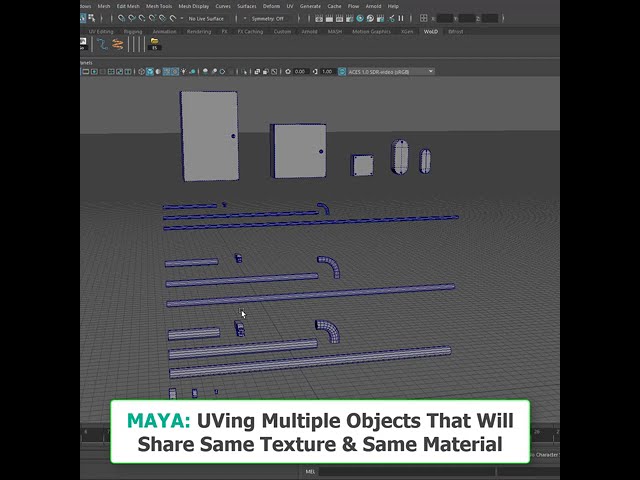
Task: Toggle XRay shading icon
Action: click(x=257, y=71)
